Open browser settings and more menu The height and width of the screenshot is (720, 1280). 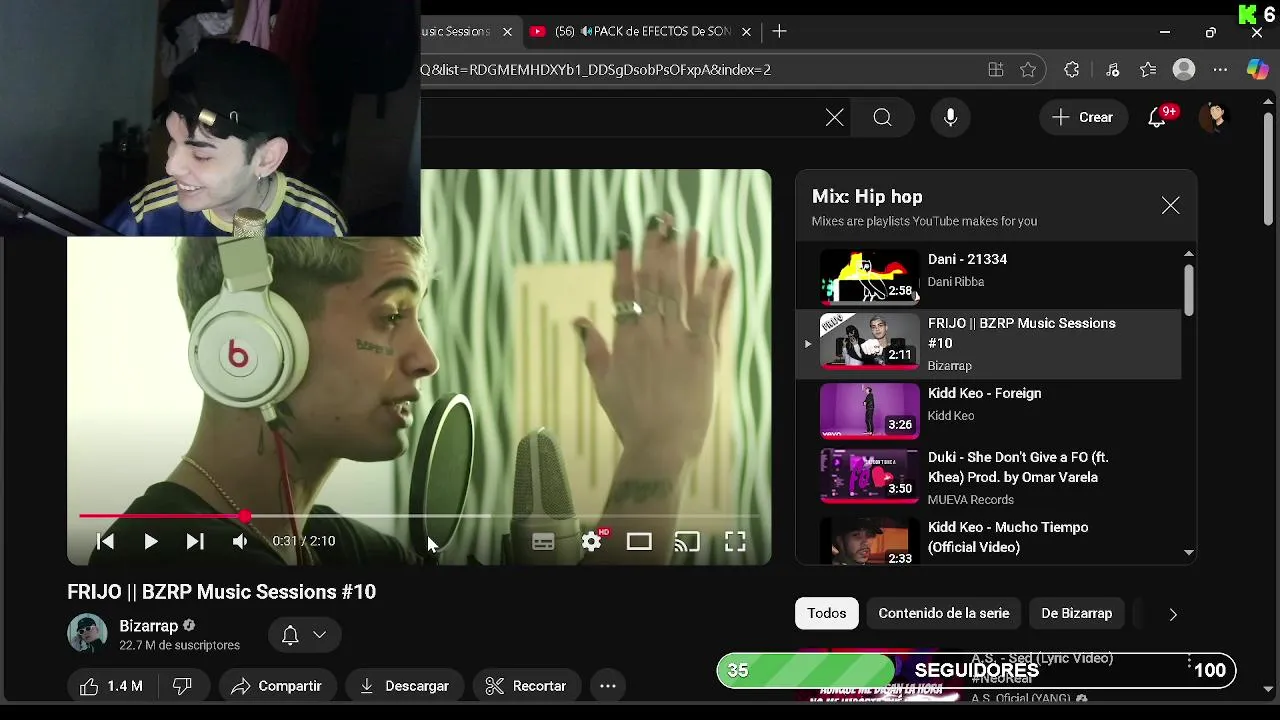pos(1220,70)
